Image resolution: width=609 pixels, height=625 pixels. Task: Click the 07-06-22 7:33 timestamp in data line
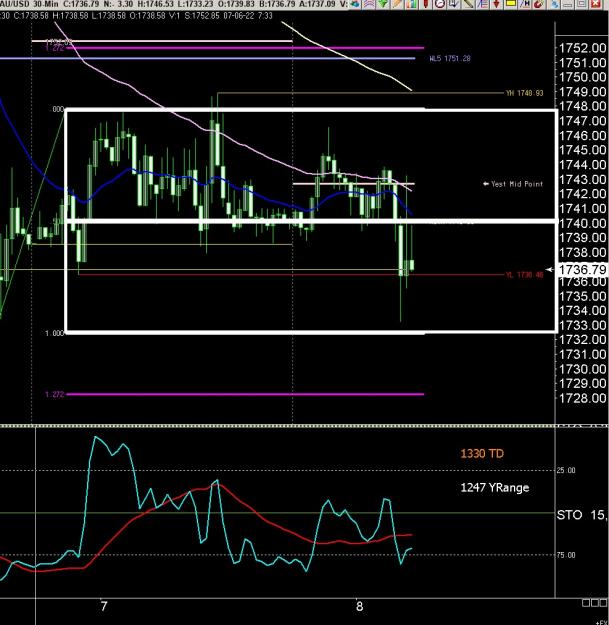[248, 16]
